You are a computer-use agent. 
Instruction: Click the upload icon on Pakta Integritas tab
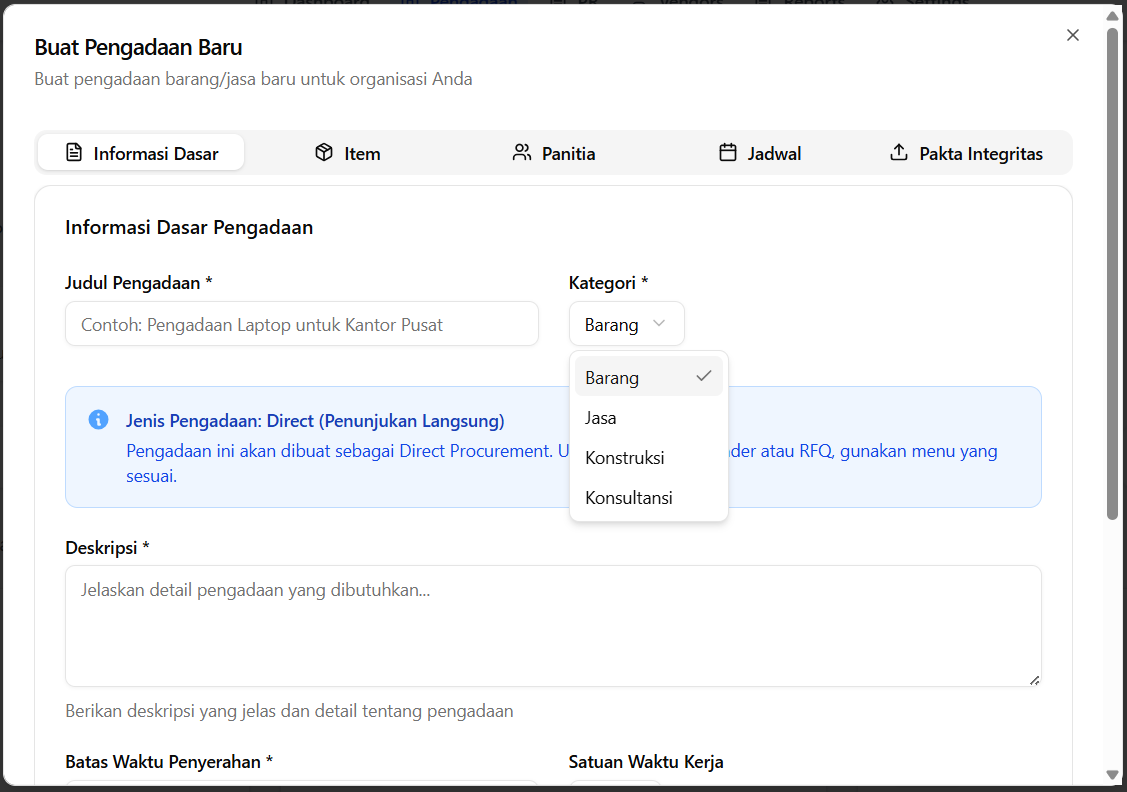click(x=899, y=153)
